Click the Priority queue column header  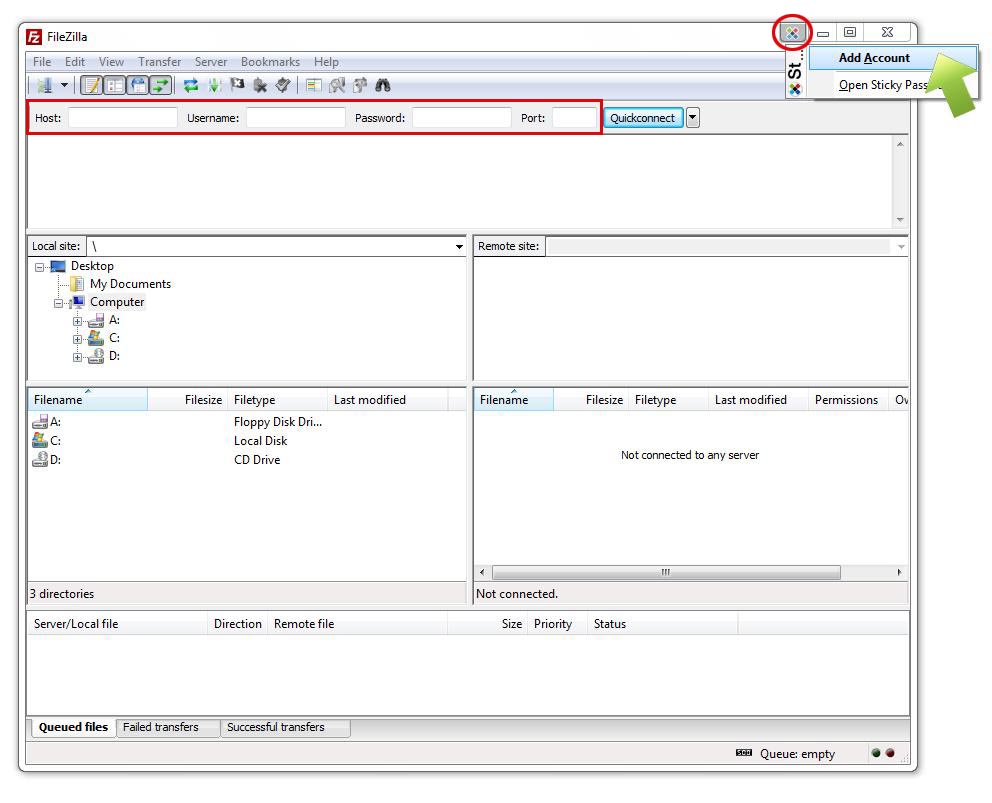(557, 624)
